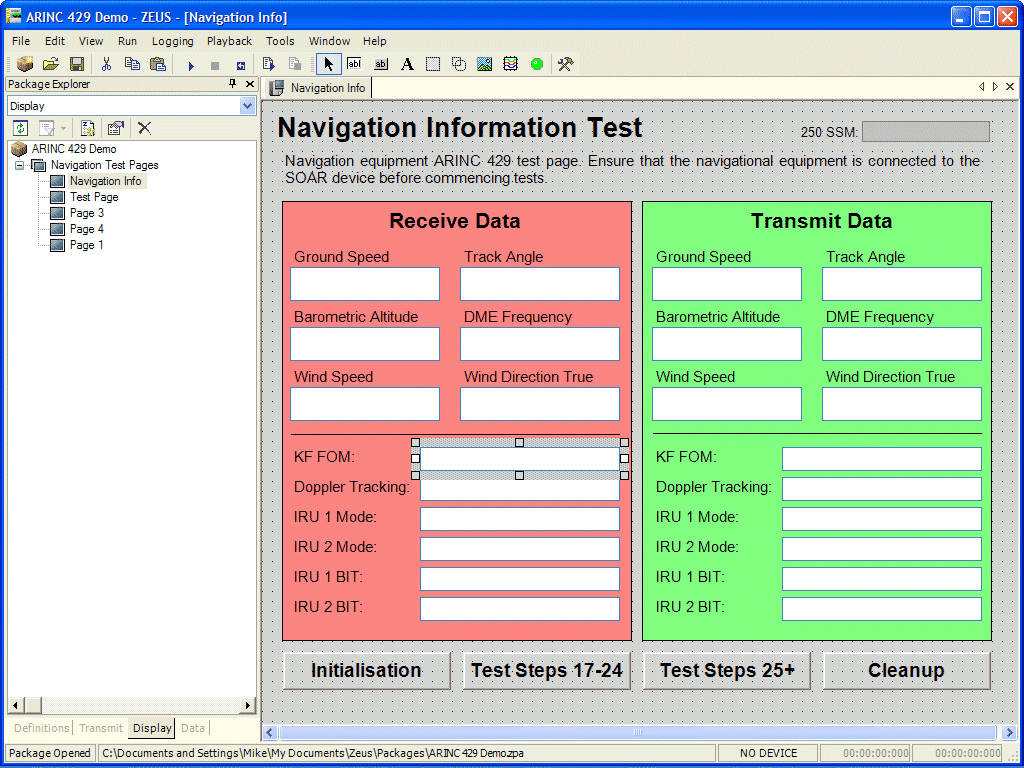Screen dimensions: 1024x768
Task: Click the Test Steps 25+ button
Action: [727, 670]
